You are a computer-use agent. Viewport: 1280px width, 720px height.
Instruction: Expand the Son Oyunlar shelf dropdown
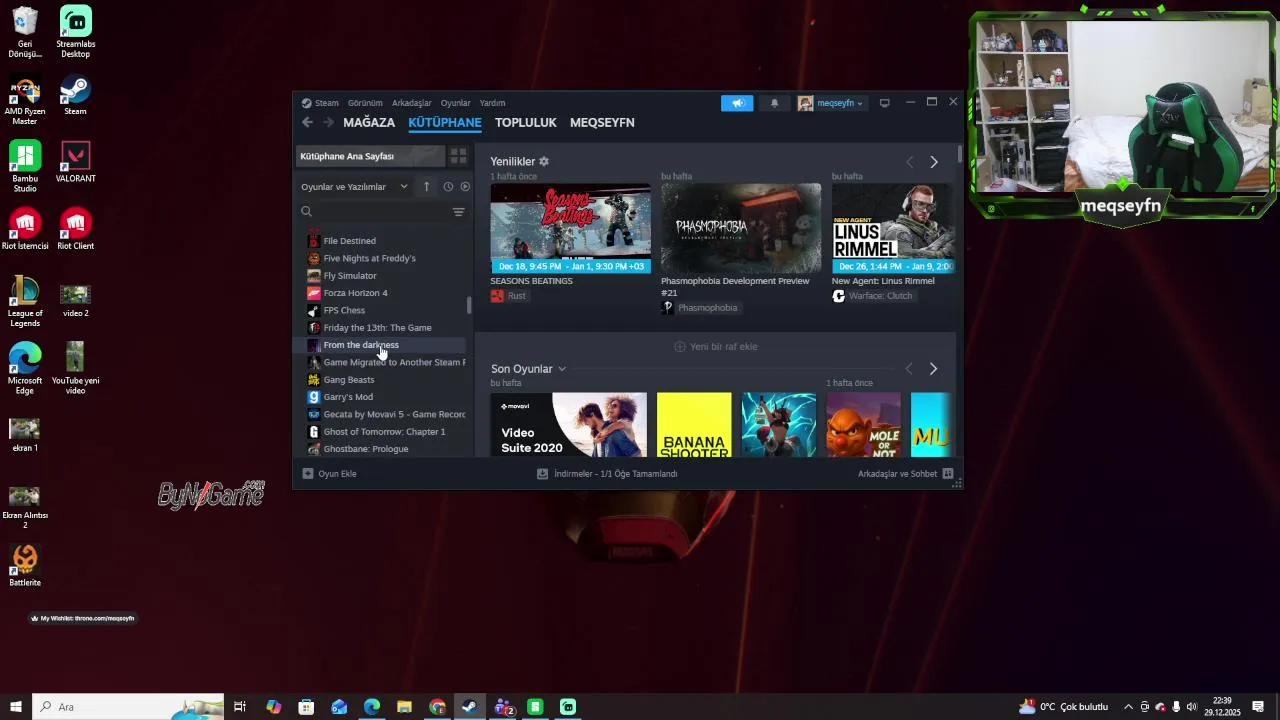point(562,369)
